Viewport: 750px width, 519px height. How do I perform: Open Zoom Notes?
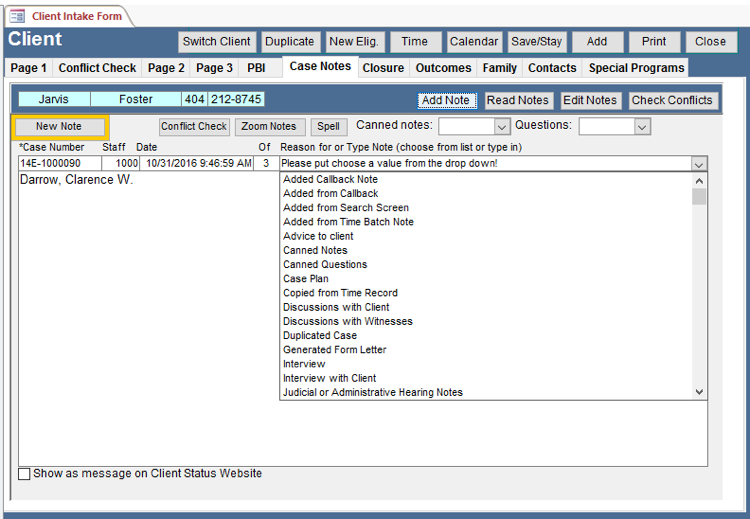pos(269,127)
